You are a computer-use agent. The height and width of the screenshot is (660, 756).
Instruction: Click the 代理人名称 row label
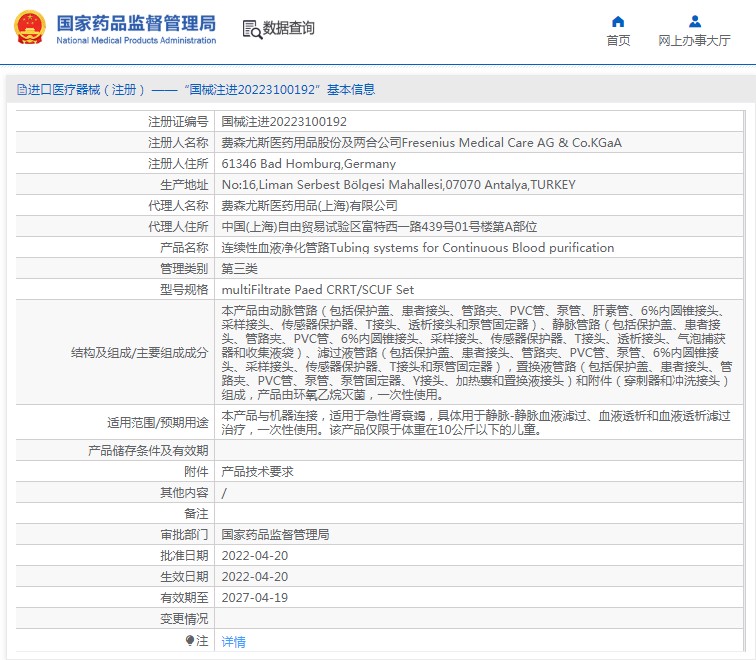[x=178, y=206]
